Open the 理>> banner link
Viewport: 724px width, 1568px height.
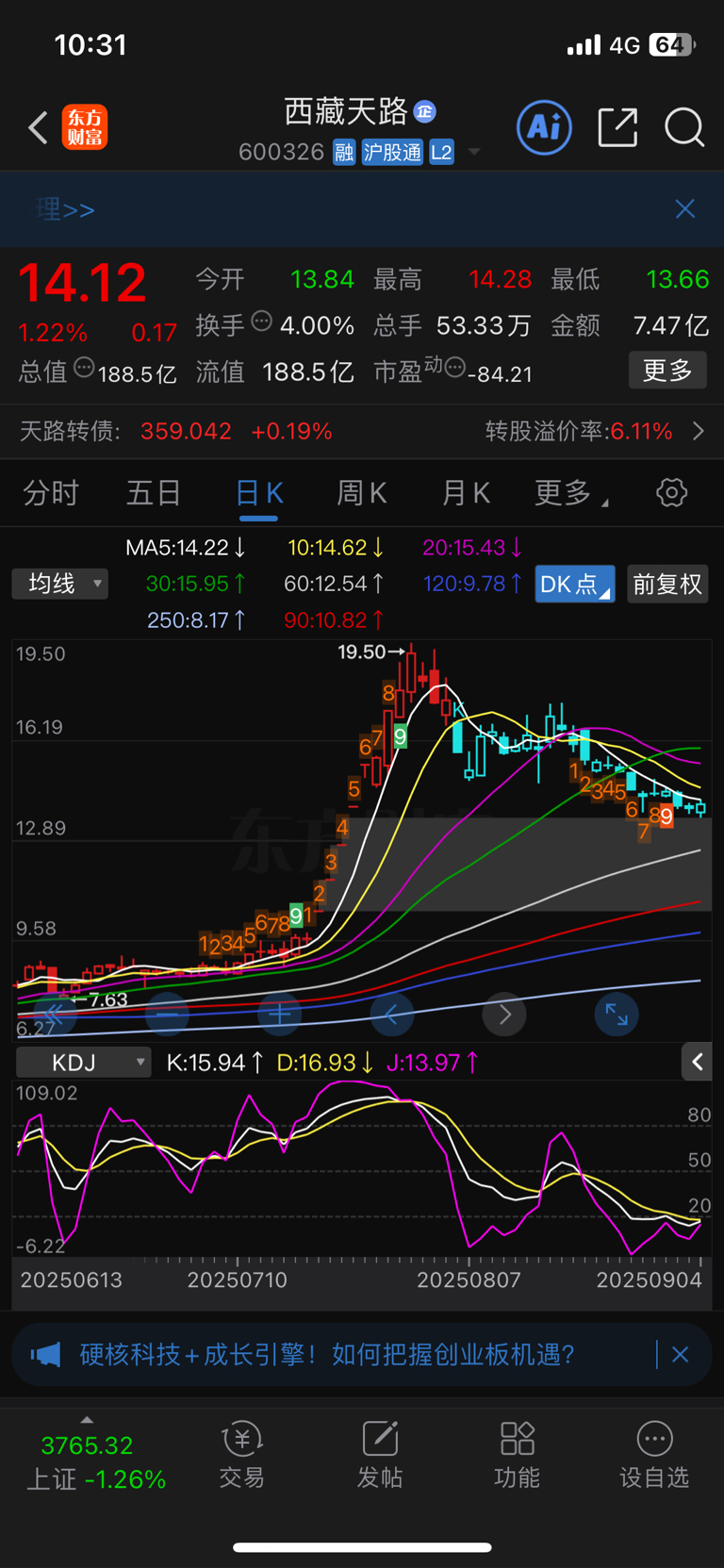click(x=65, y=209)
